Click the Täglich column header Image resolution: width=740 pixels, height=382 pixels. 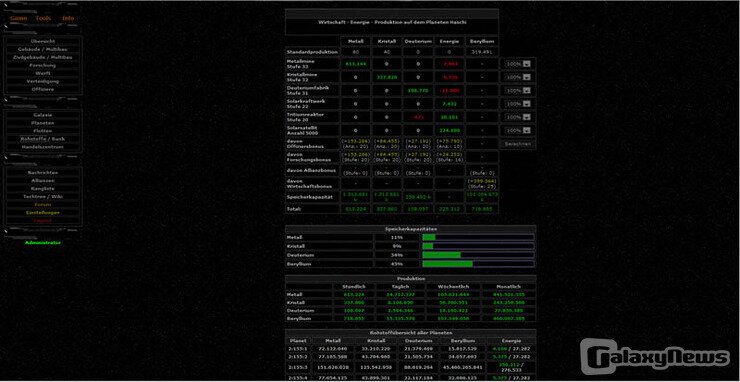(401, 287)
